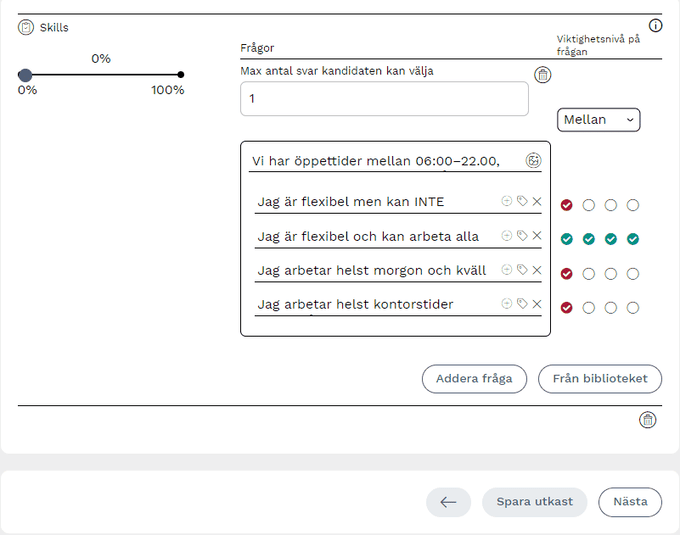Viewport: 680px width, 535px height.
Task: Open the 'Mellan' importance dropdown
Action: 599,120
